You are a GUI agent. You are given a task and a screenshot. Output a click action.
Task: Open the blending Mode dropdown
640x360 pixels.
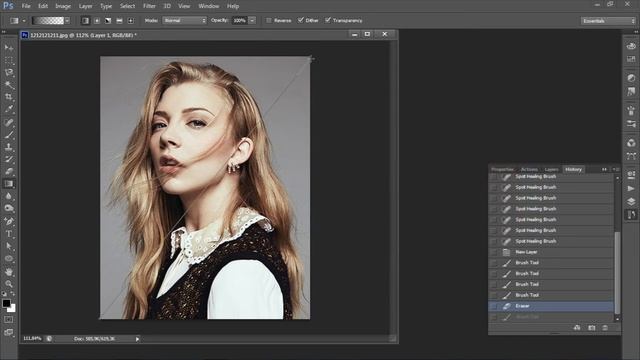pos(184,20)
